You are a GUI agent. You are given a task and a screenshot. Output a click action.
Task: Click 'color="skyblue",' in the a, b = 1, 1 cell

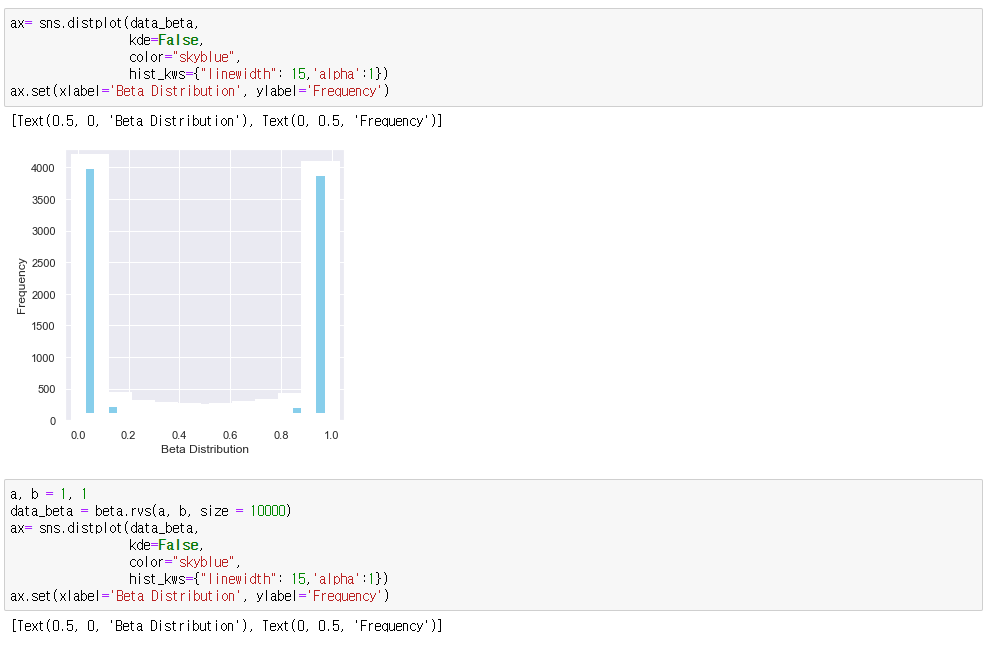tap(184, 562)
